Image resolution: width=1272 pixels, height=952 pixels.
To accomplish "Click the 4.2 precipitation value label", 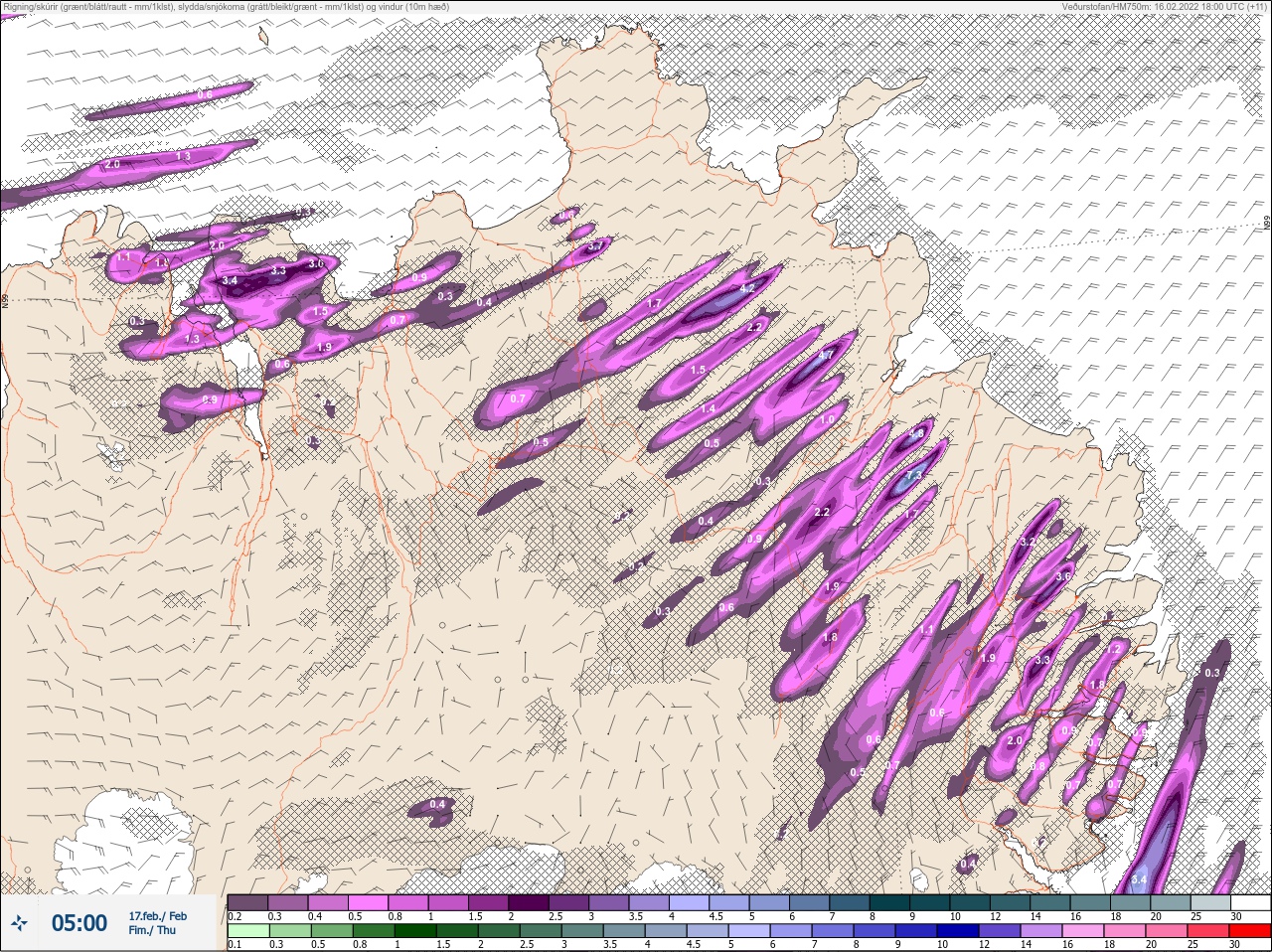I will click(x=747, y=289).
